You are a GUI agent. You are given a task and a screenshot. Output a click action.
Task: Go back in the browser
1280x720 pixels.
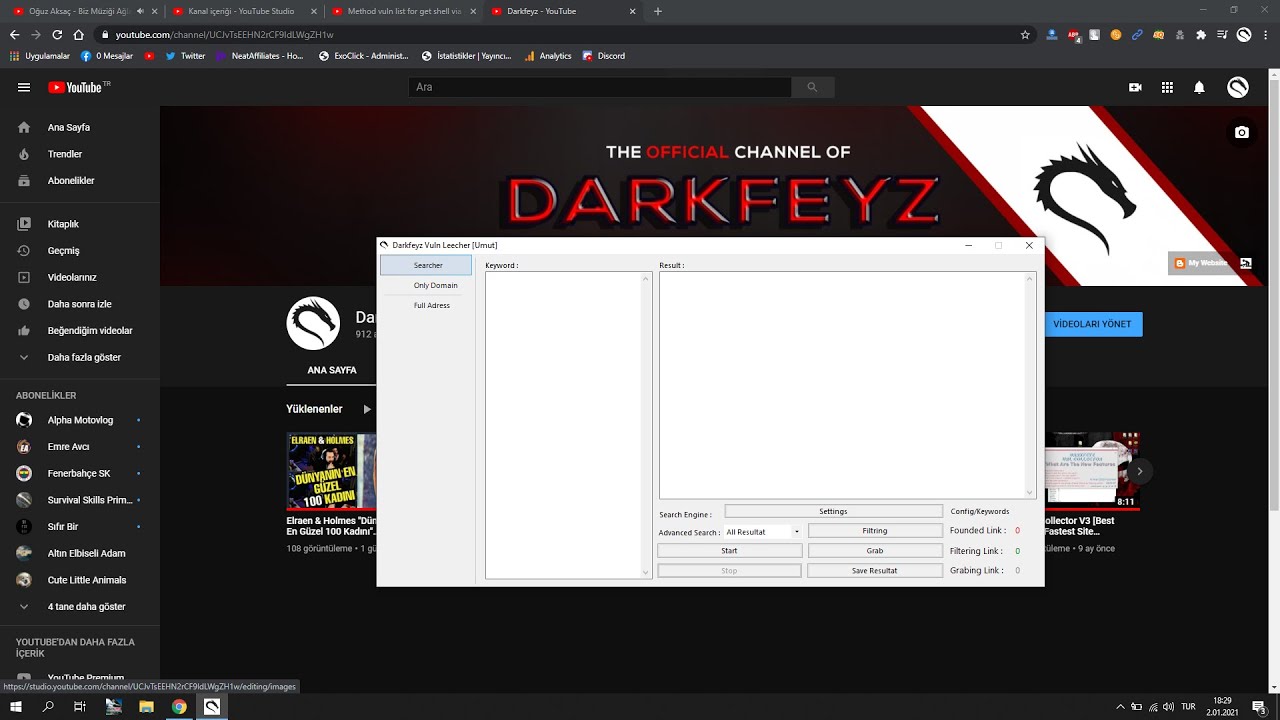pos(14,34)
